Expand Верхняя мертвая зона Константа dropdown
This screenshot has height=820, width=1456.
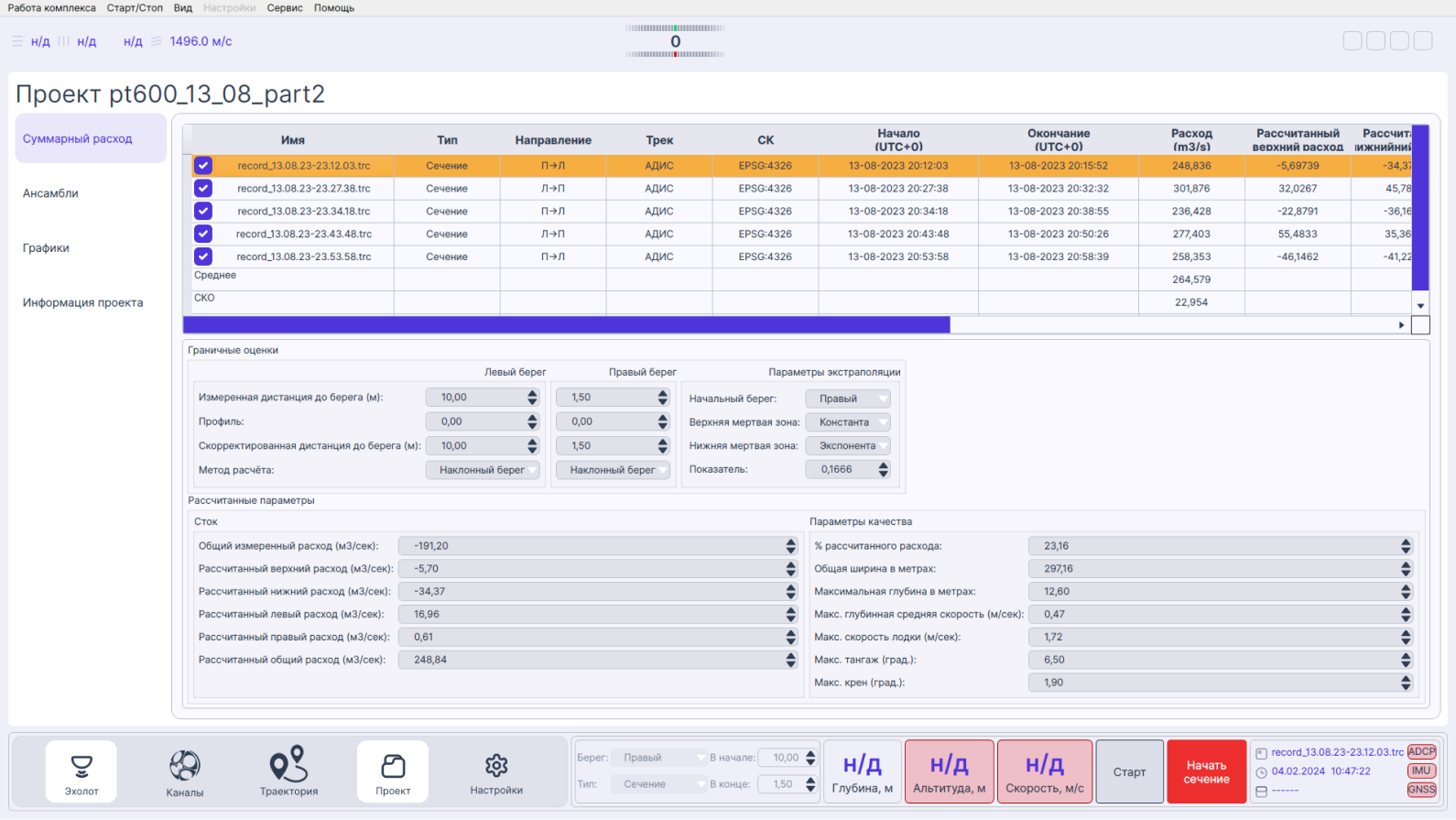[x=848, y=422]
